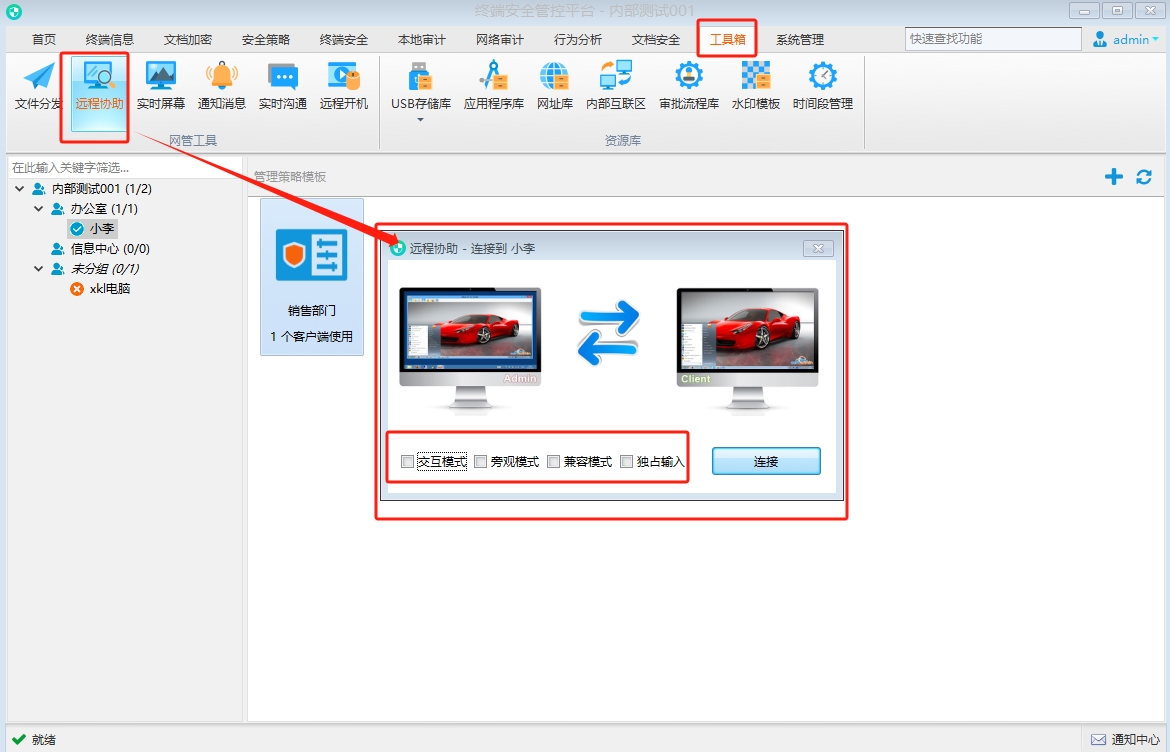Switch to the 终端安全 tab
1170x752 pixels.
pyautogui.click(x=344, y=40)
